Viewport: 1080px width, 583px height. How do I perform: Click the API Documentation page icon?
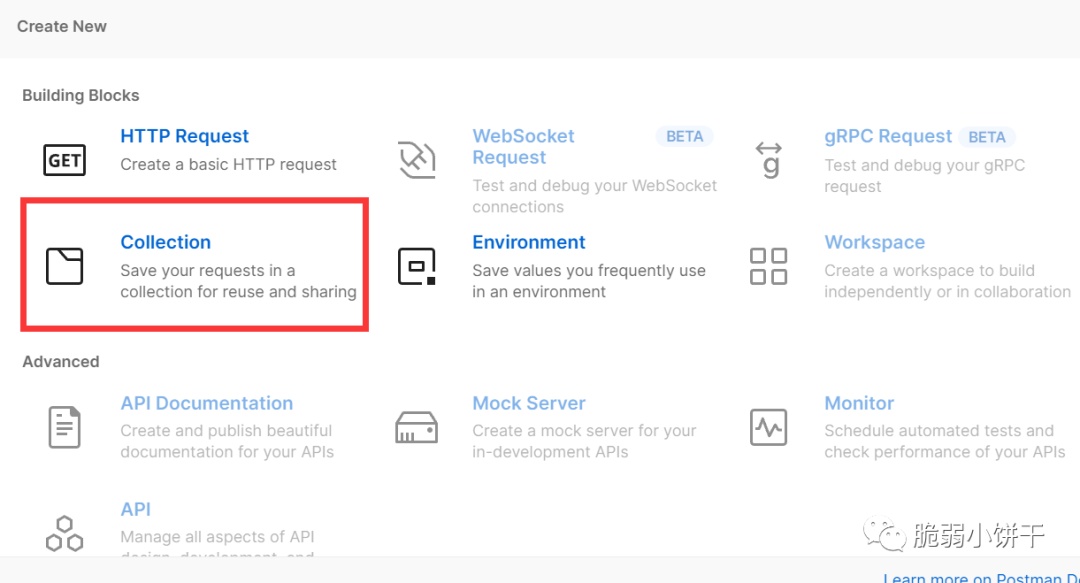coord(65,427)
